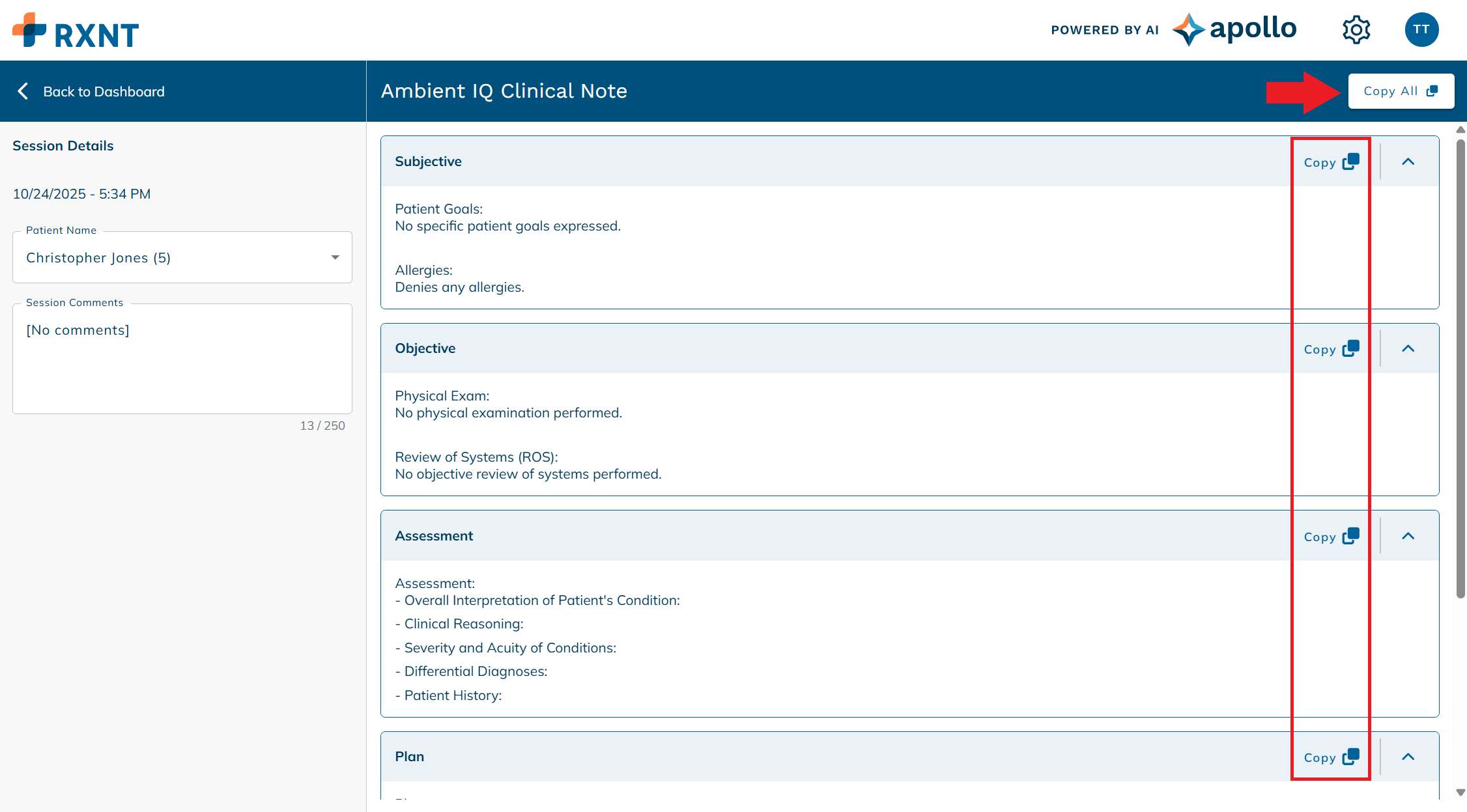Click the scrollbar down arrow
This screenshot has width=1467, height=812.
[1460, 792]
